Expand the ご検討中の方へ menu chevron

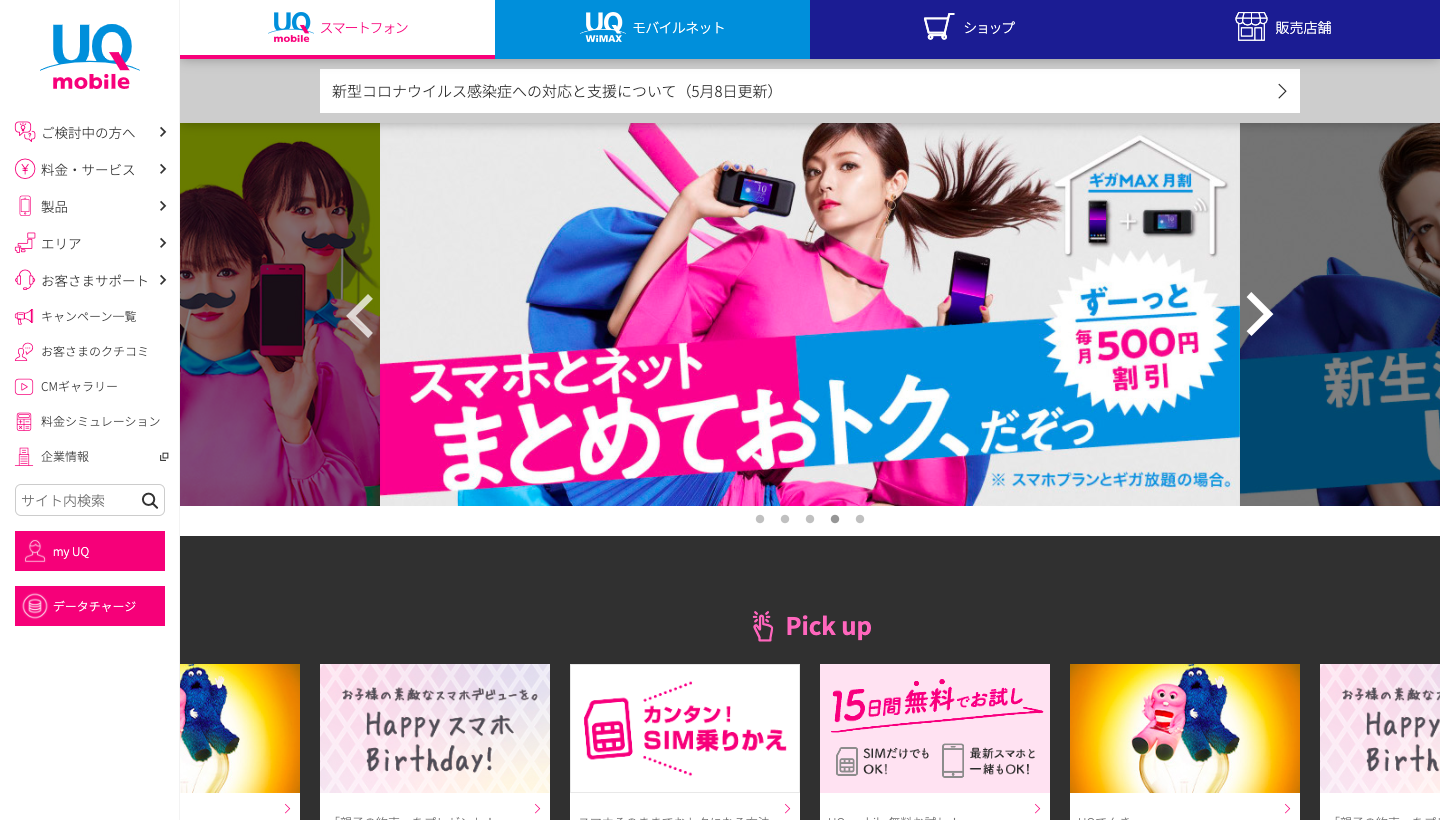coord(163,131)
